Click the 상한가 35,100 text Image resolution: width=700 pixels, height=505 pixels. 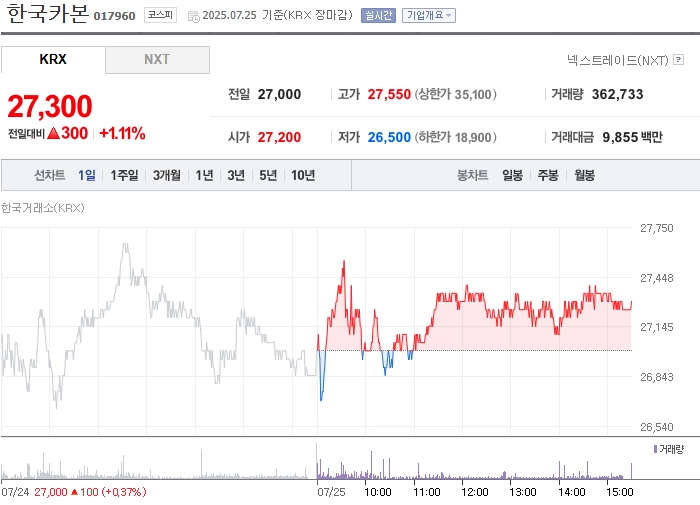click(455, 94)
